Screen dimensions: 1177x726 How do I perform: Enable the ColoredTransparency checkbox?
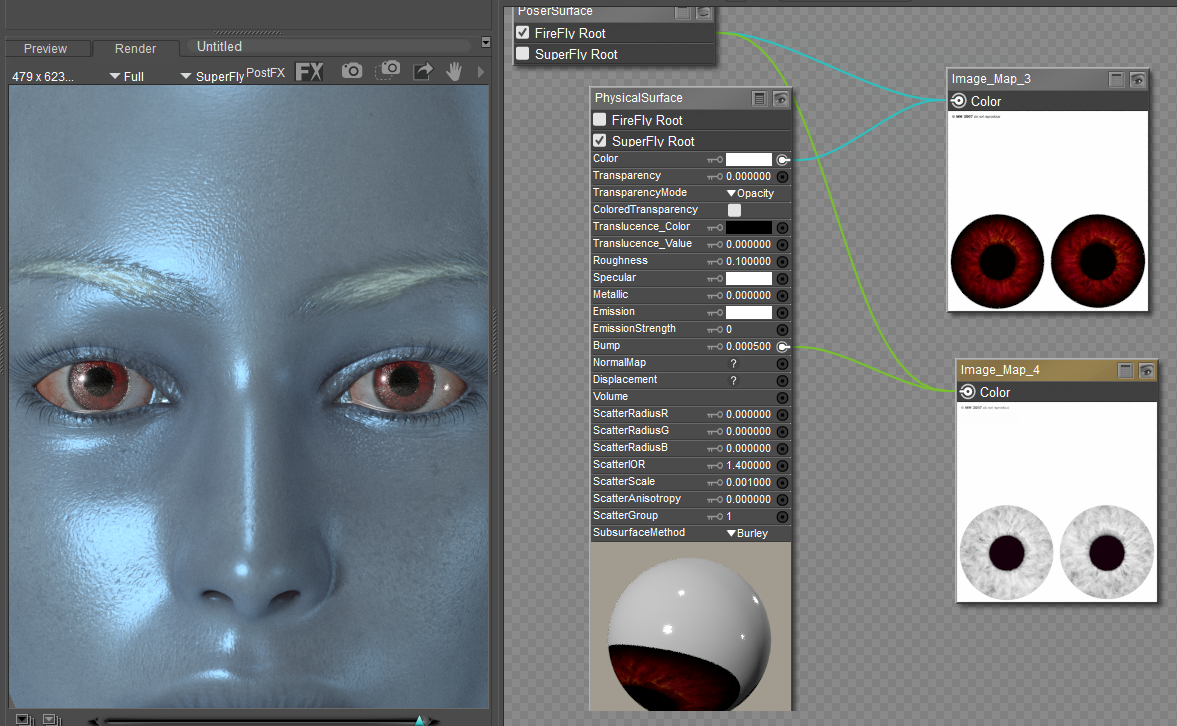tap(734, 210)
